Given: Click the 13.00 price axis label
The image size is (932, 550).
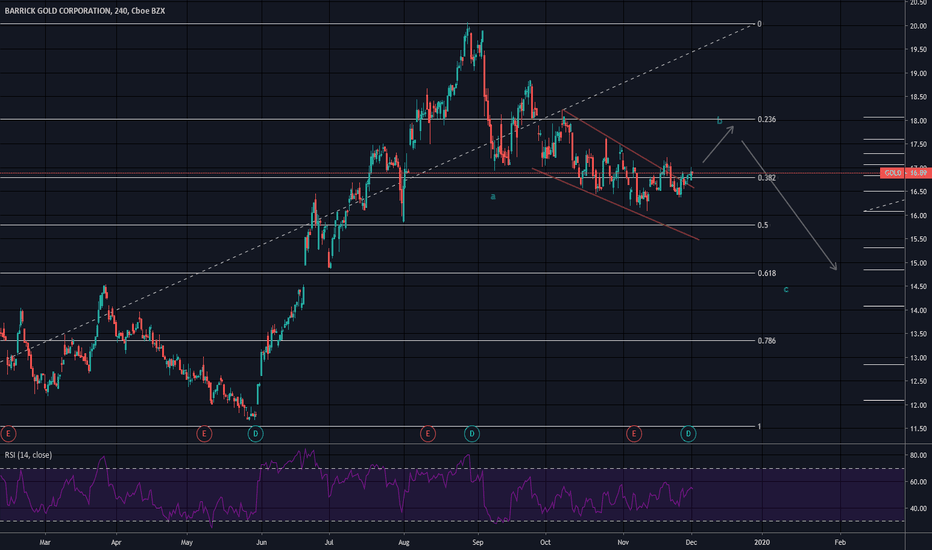Looking at the screenshot, I should pyautogui.click(x=918, y=358).
